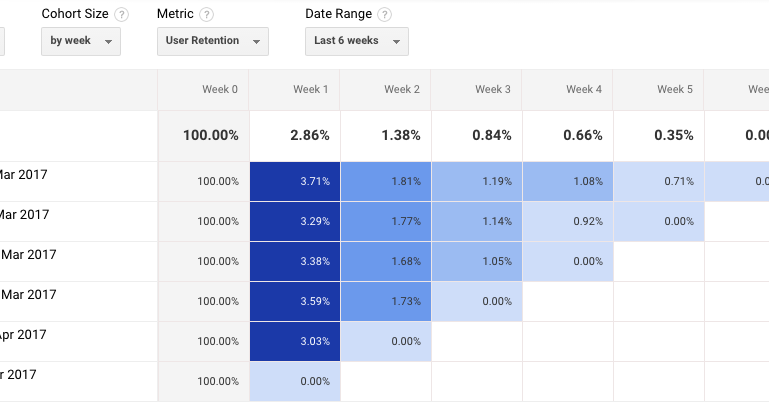Click the 1.81% Week 2 cell
This screenshot has width=769, height=404.
coord(386,181)
